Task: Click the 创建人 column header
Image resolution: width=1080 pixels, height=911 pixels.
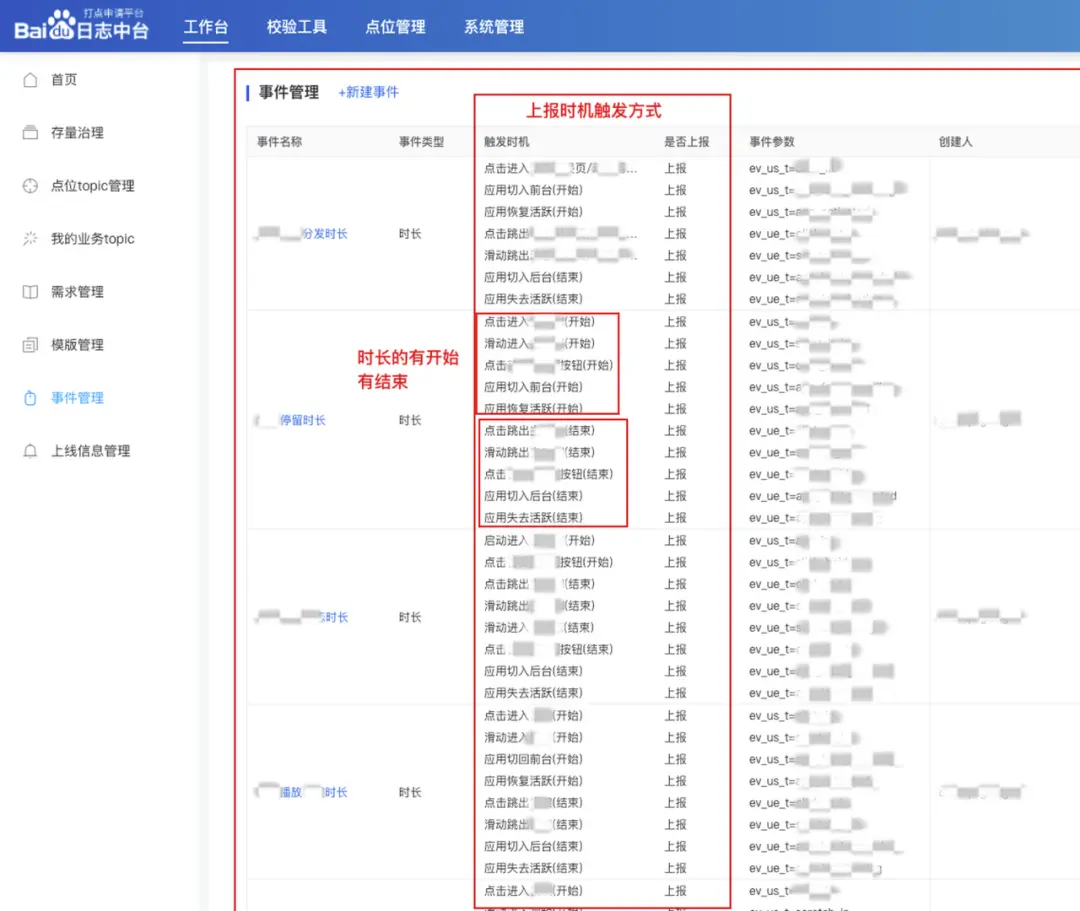Action: [x=956, y=142]
